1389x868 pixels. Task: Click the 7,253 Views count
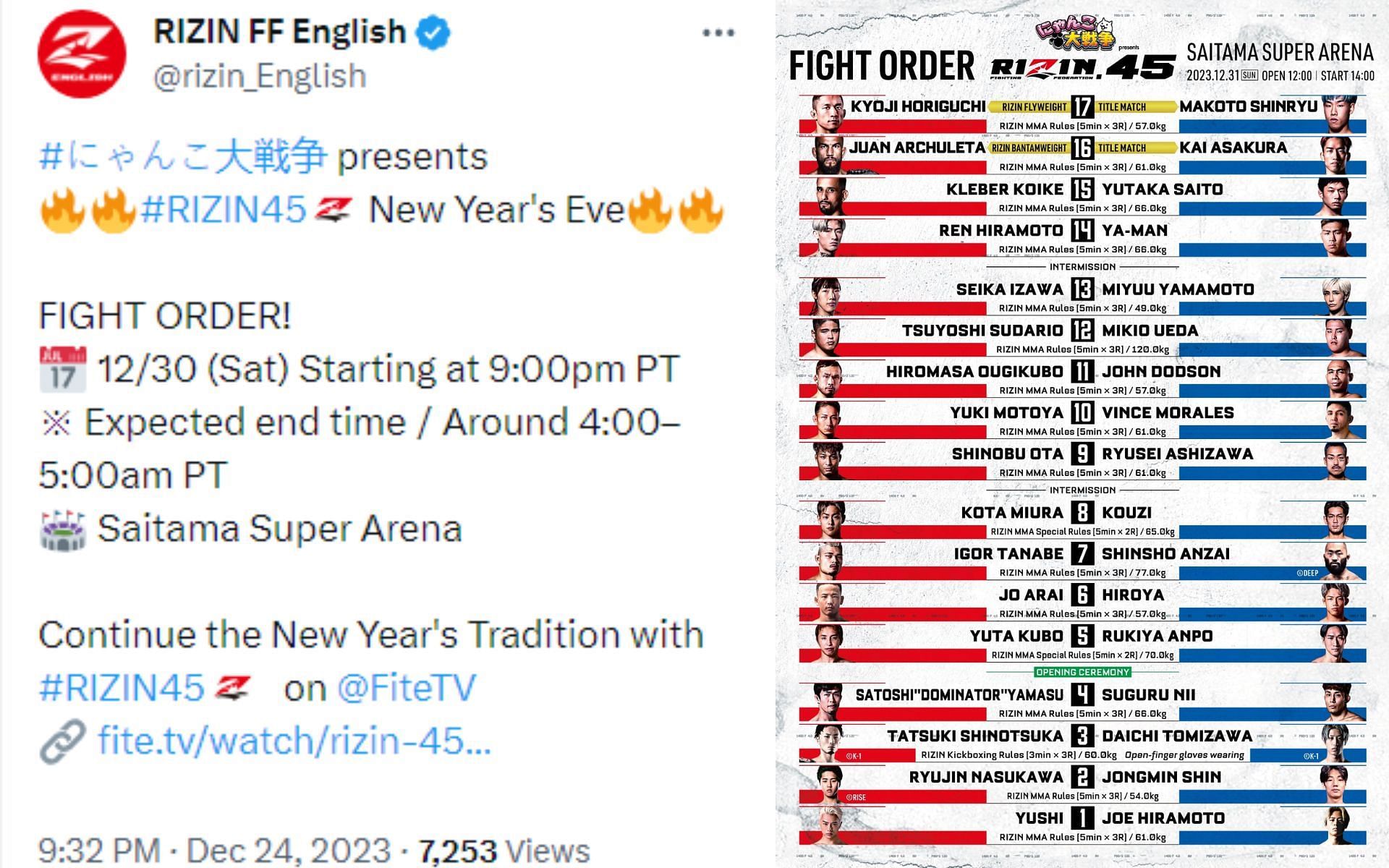point(504,851)
